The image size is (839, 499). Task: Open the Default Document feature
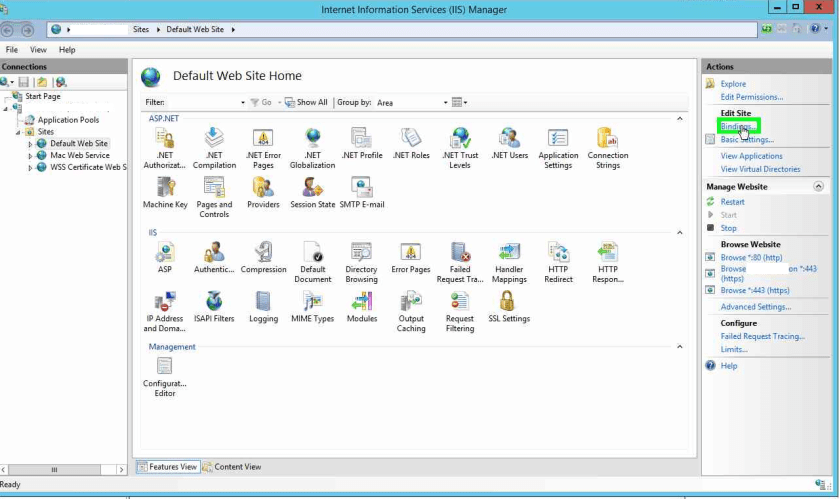click(x=312, y=253)
